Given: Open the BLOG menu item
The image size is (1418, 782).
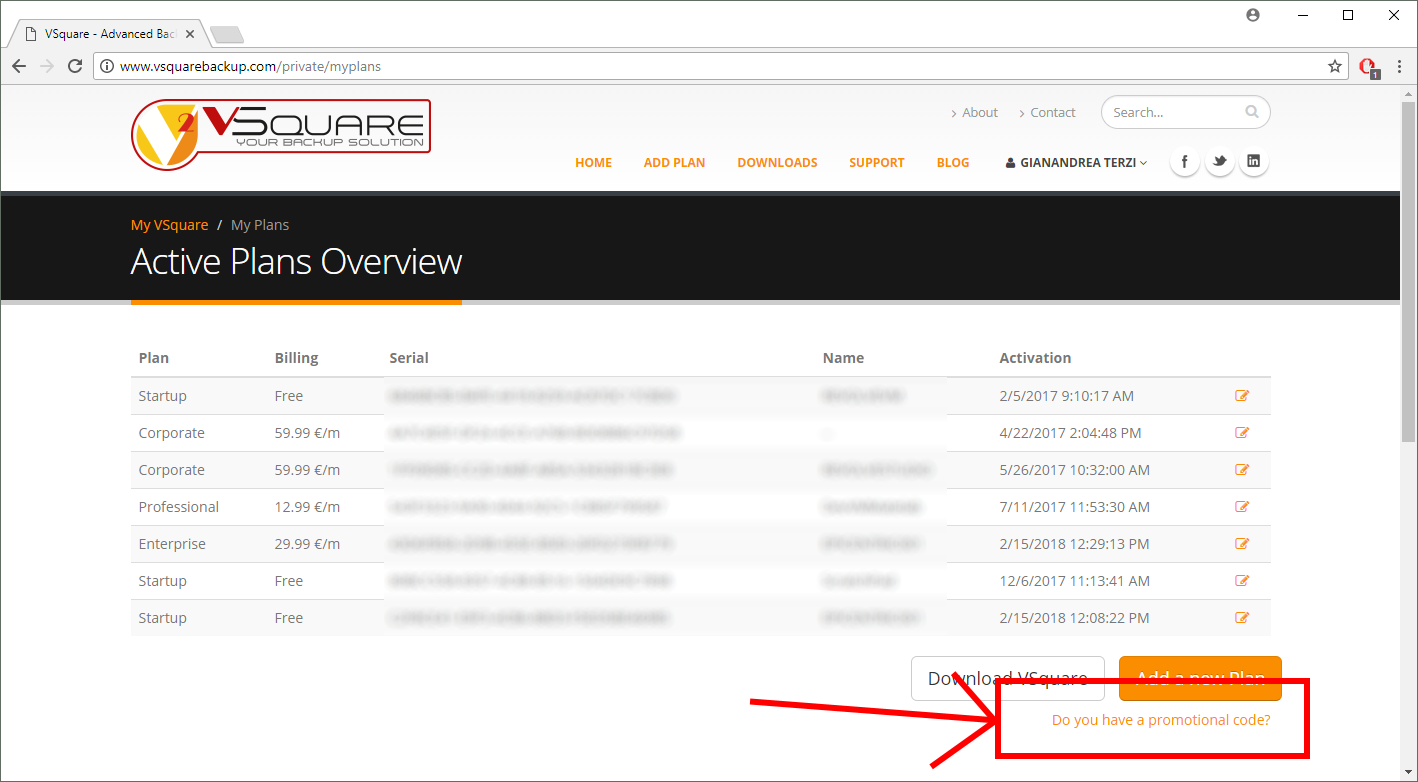Looking at the screenshot, I should point(953,162).
